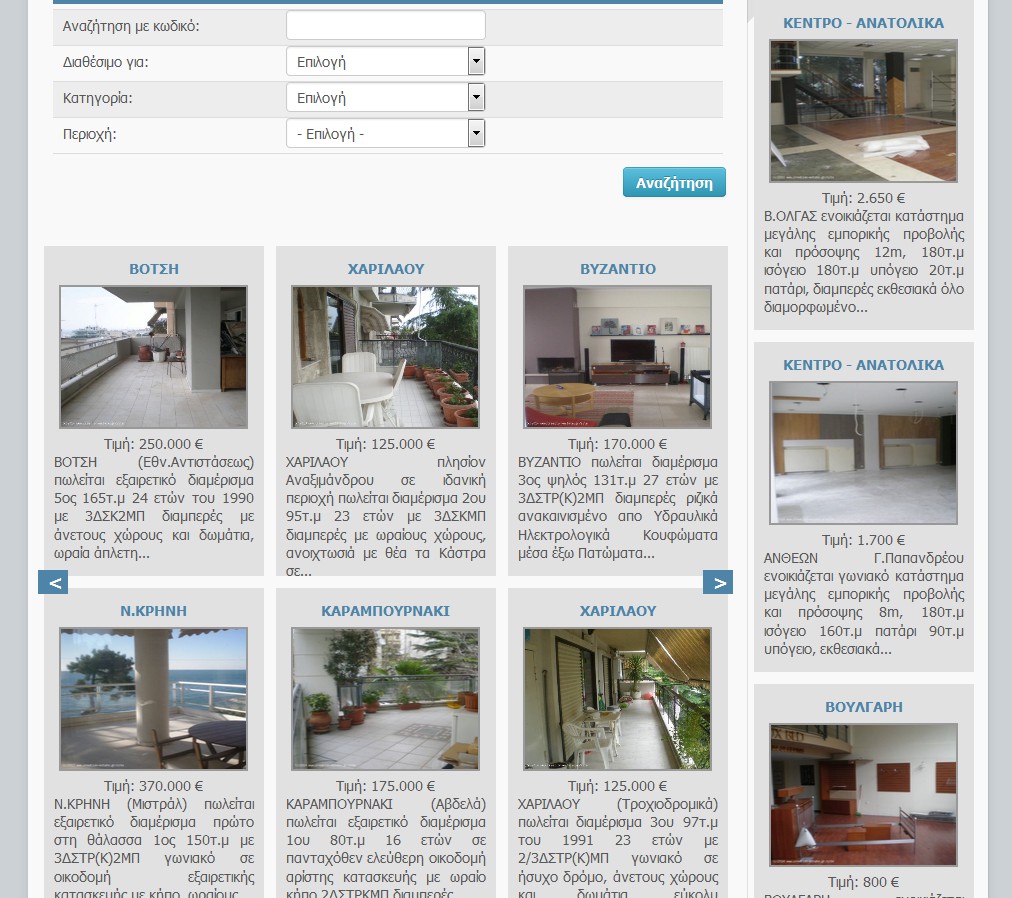View the ΒΟΤΣΗ balcony photo
The width and height of the screenshot is (1012, 898).
[154, 357]
